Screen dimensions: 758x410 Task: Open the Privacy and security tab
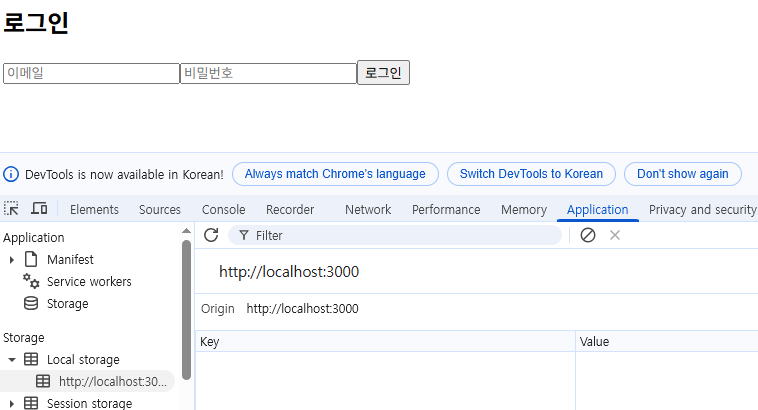tap(702, 209)
